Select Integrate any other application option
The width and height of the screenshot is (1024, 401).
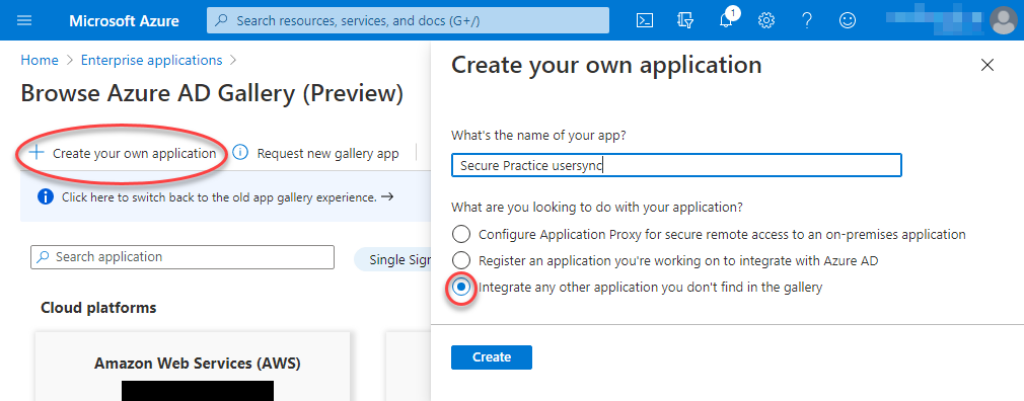(x=460, y=287)
